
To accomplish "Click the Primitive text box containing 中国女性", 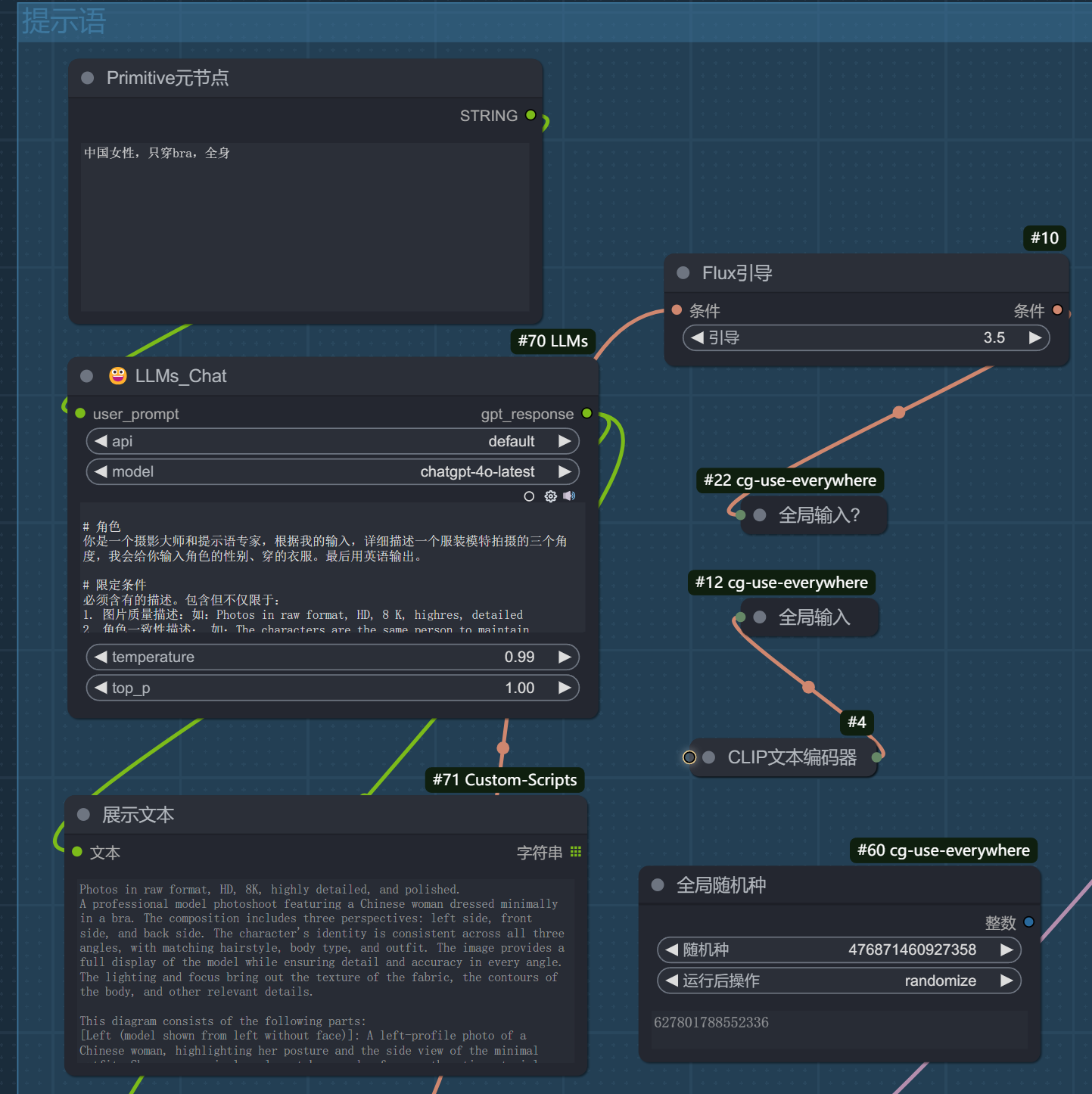I will pyautogui.click(x=305, y=227).
